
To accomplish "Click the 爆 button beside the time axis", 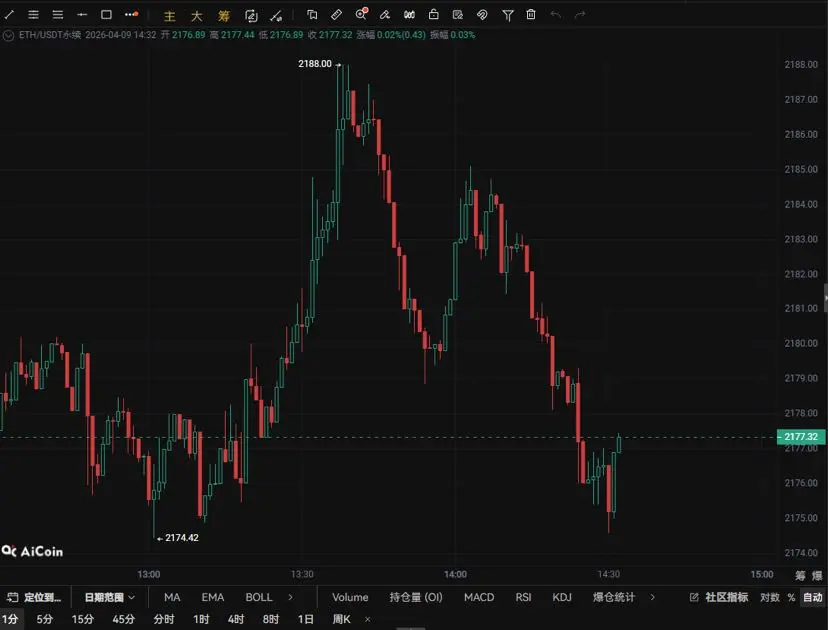I will point(817,575).
